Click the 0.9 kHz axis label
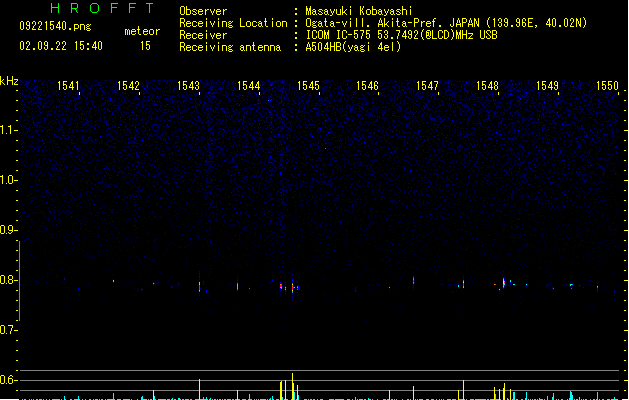629x400 pixels. click(8, 230)
